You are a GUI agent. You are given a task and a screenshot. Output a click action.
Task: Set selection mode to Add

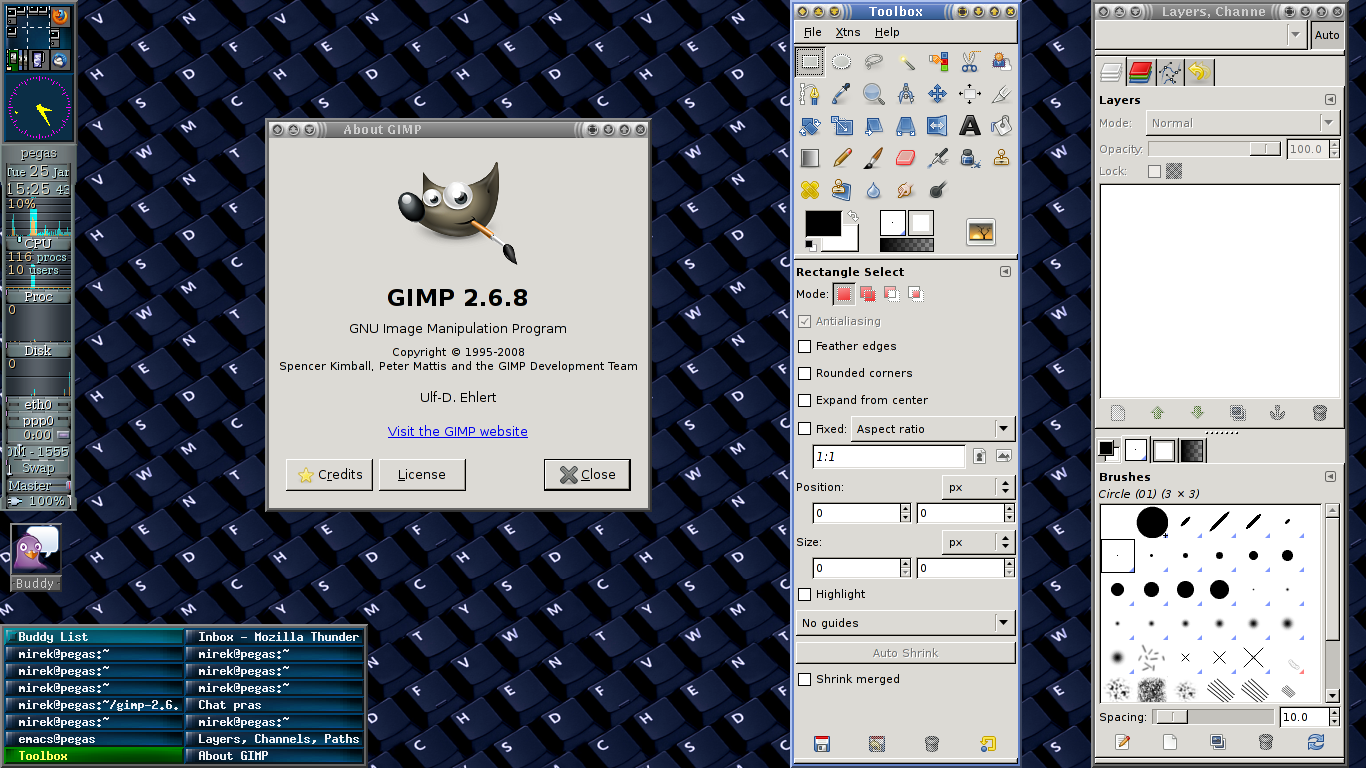(x=868, y=294)
